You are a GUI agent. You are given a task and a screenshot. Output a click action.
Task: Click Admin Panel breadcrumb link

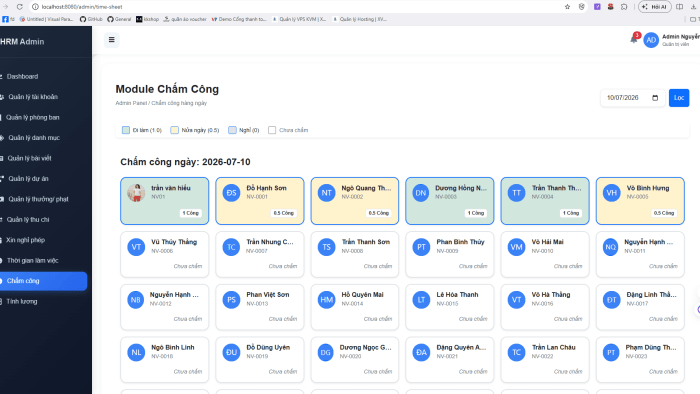131,103
